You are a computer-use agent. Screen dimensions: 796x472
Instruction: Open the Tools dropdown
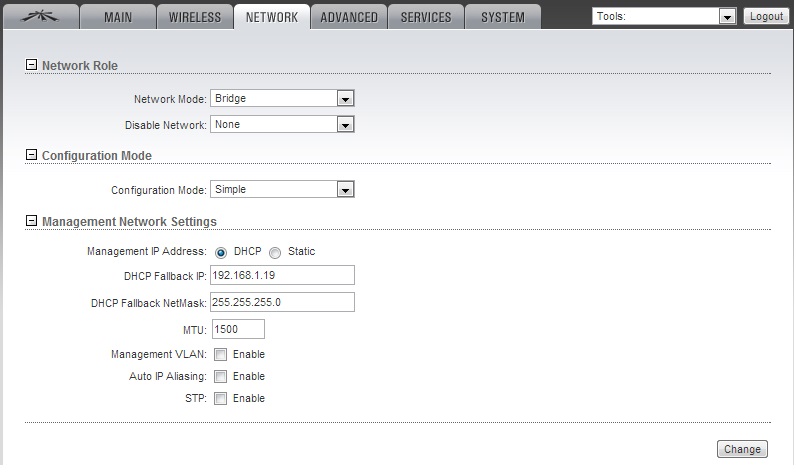point(664,16)
